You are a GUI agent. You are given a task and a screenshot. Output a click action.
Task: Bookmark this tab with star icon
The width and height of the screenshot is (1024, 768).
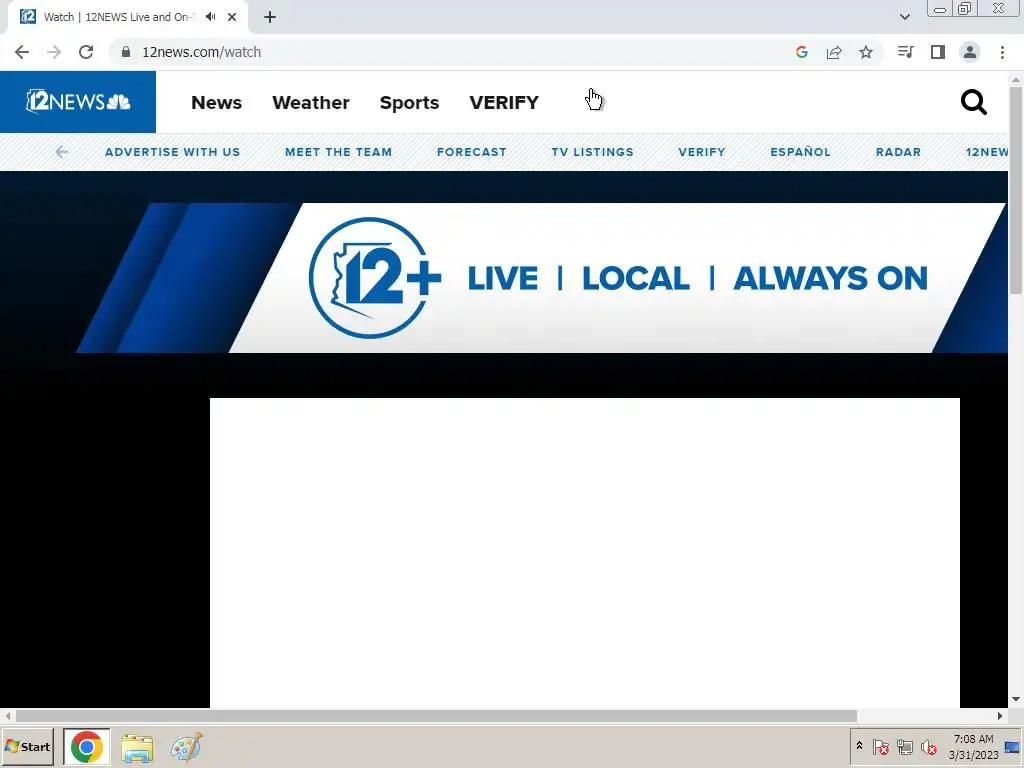click(866, 52)
